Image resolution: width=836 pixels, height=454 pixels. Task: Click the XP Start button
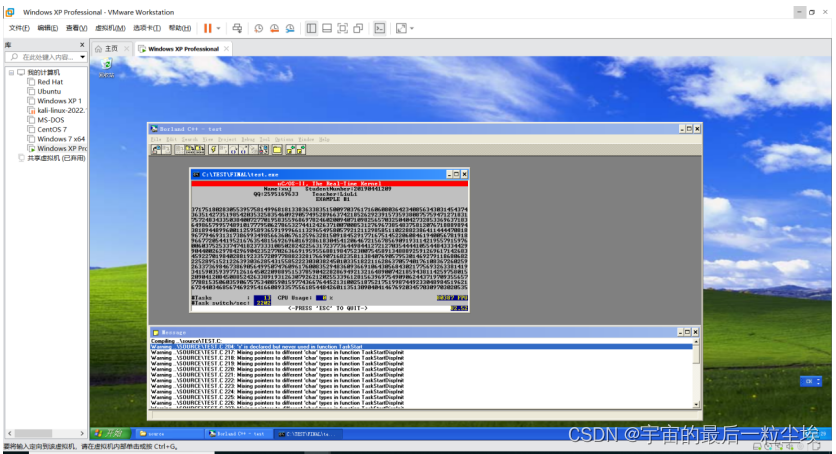111,433
